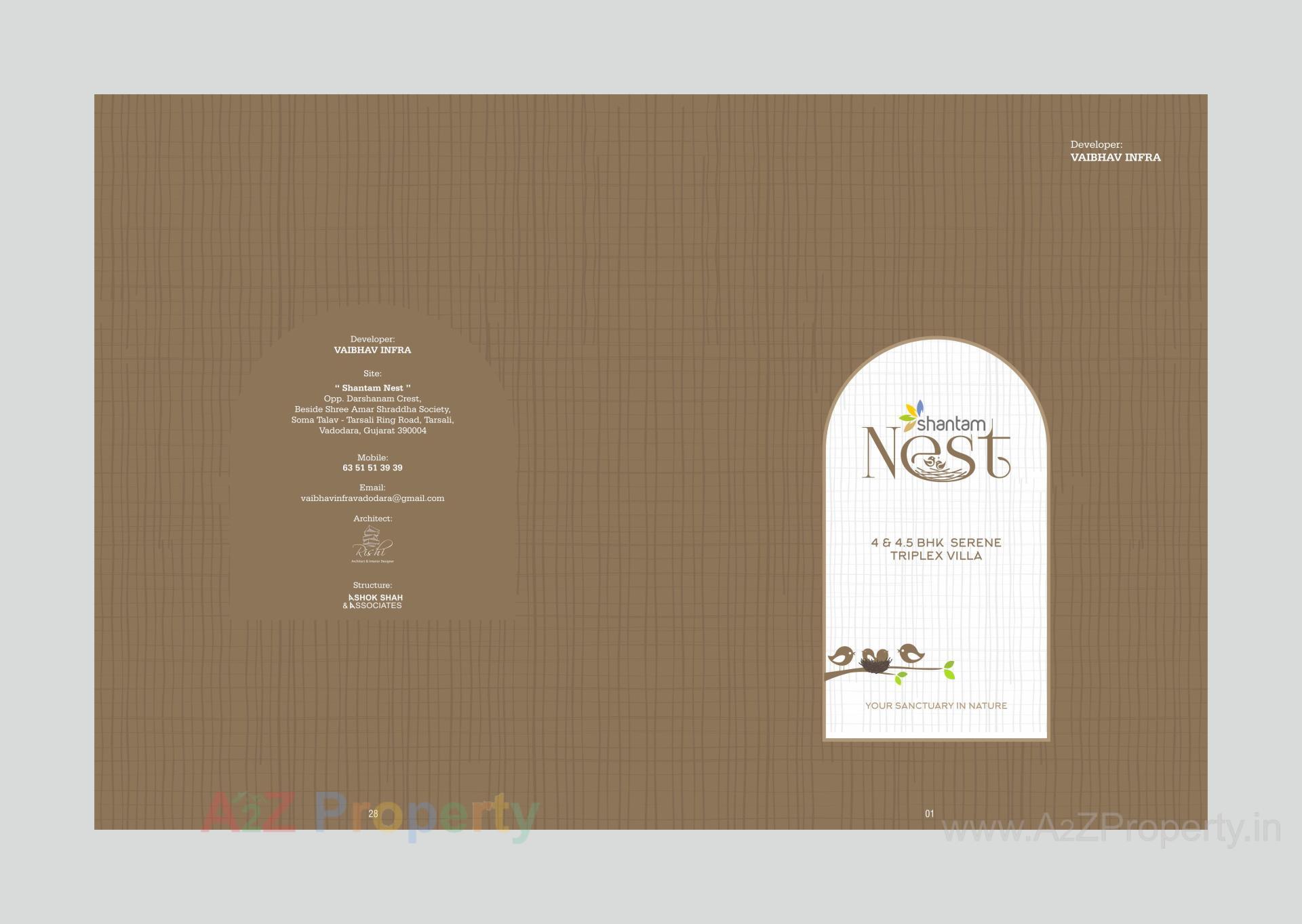Click the mobile number 63 51 51 39 39

coord(372,467)
